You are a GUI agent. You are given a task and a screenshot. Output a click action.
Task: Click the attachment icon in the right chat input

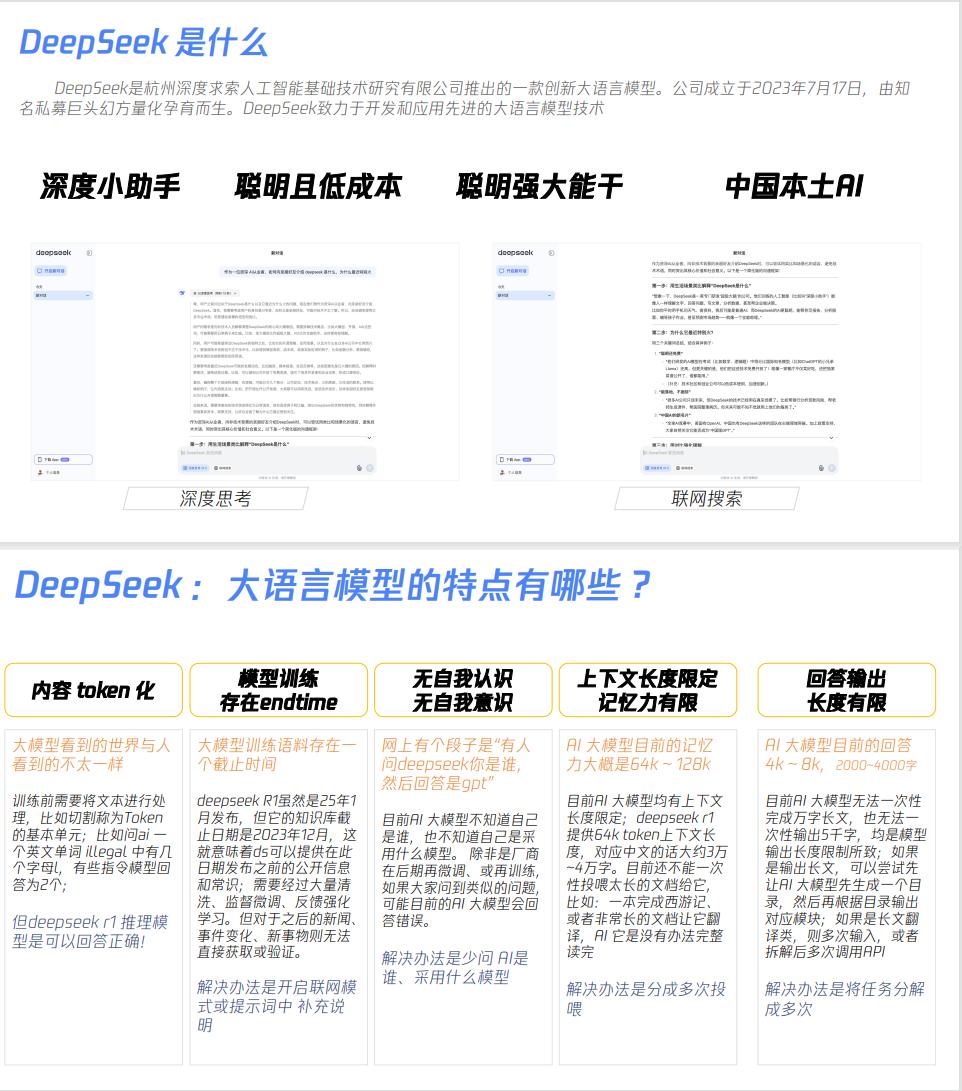(x=820, y=468)
